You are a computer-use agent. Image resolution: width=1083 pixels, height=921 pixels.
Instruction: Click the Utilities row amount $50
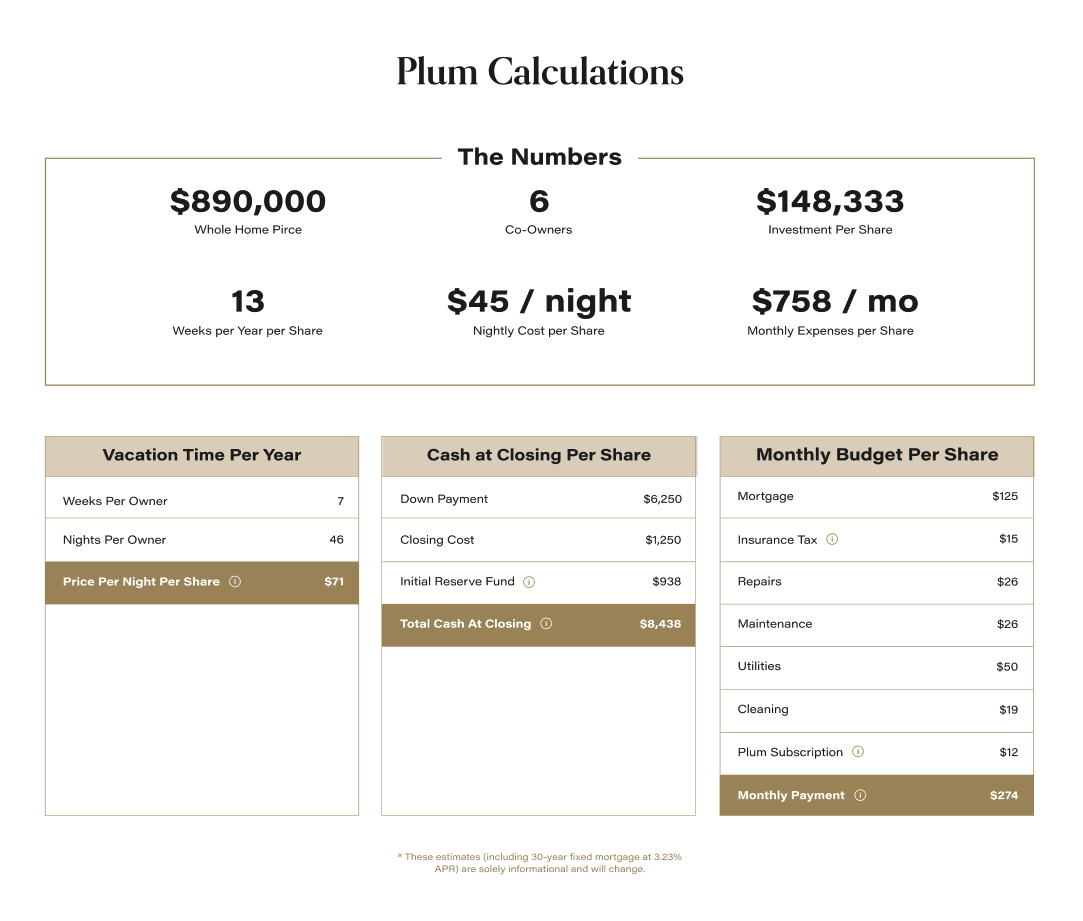coord(1006,667)
